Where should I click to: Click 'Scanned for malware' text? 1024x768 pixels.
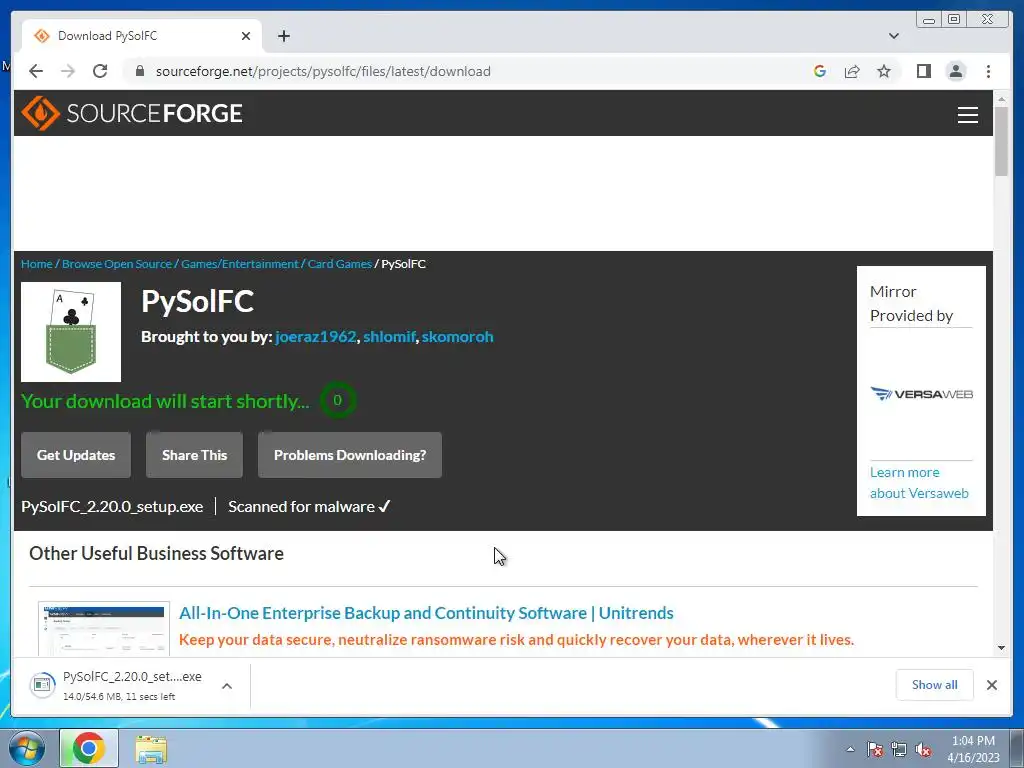309,507
